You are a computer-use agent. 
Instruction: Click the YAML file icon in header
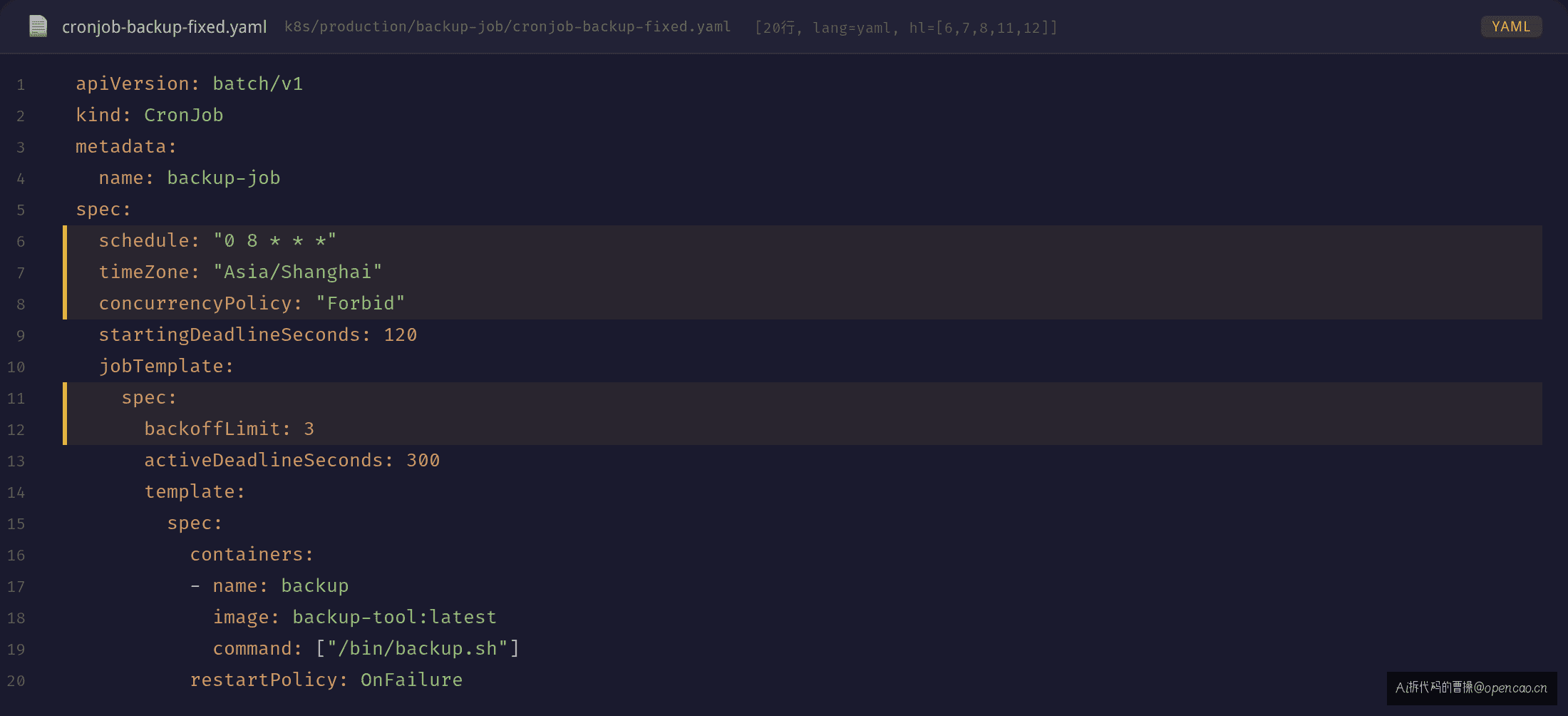[x=38, y=26]
